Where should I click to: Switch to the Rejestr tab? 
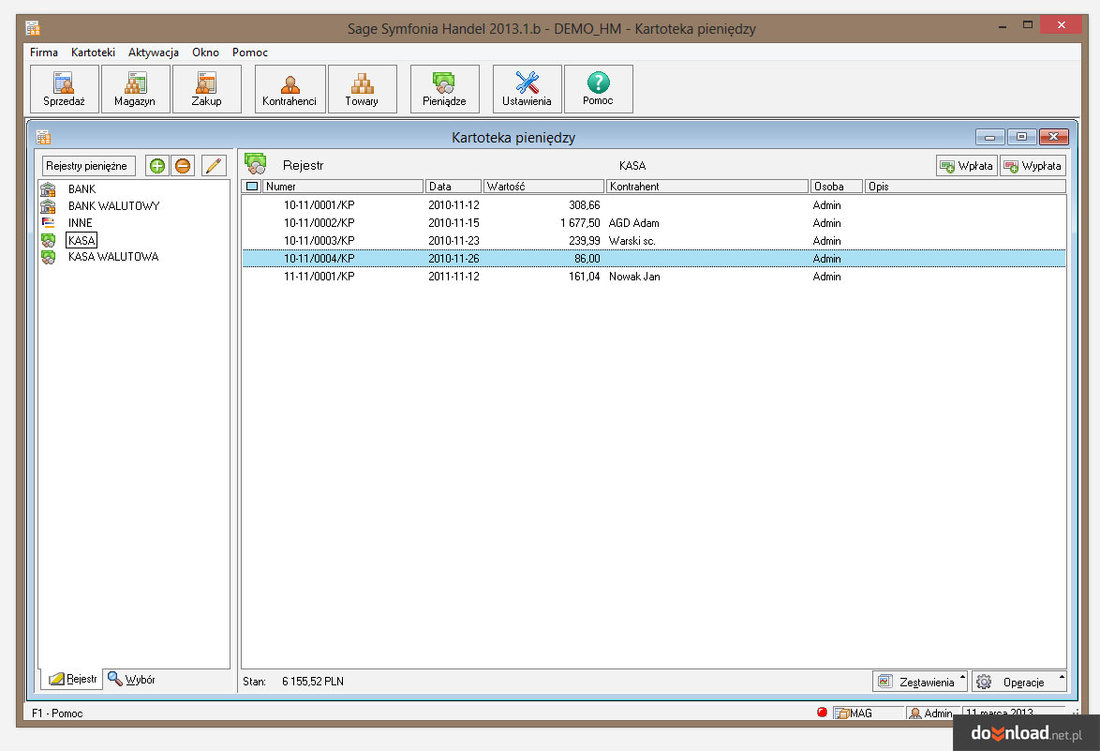coord(72,679)
